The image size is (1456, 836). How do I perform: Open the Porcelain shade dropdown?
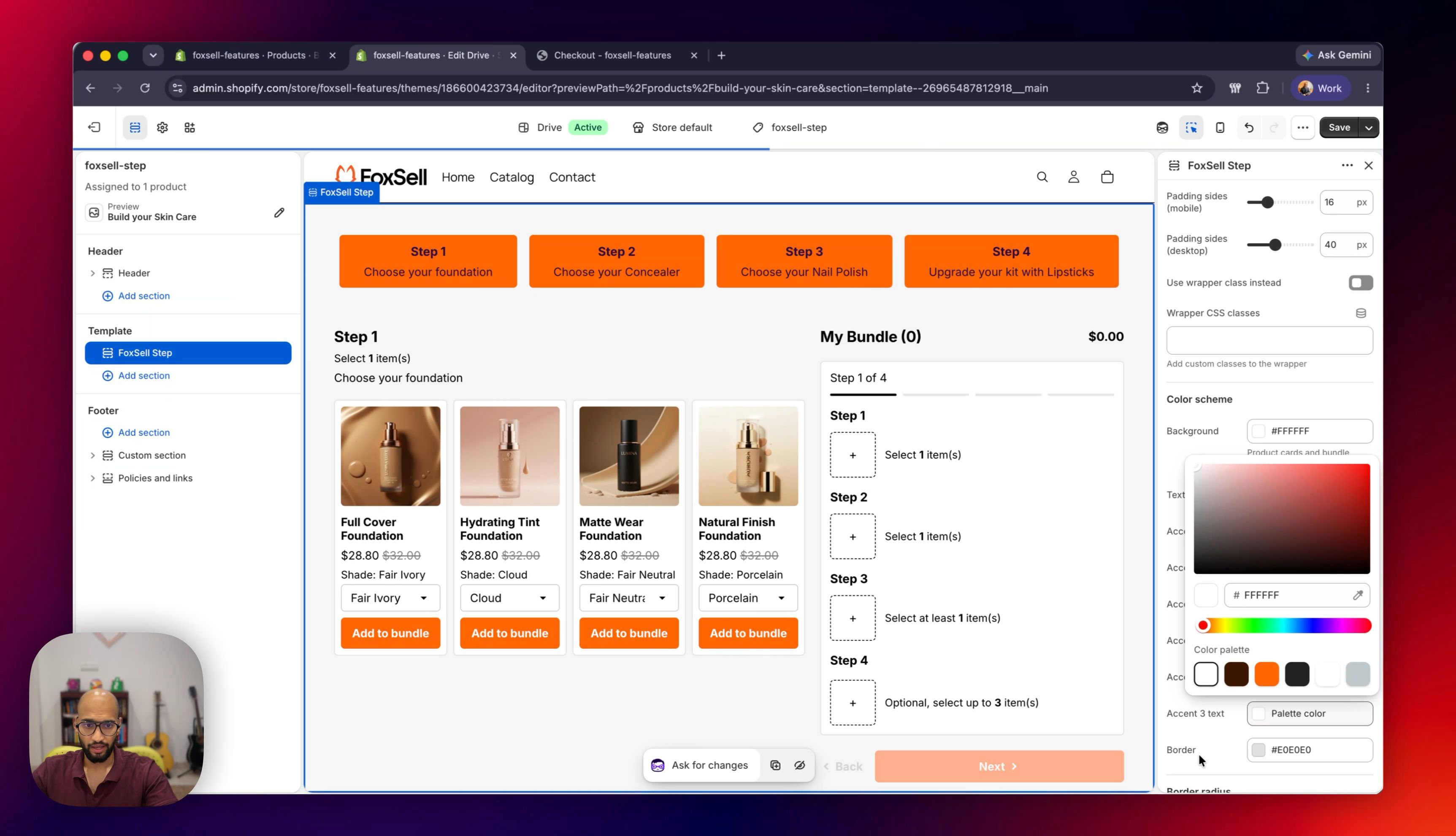[x=748, y=598]
